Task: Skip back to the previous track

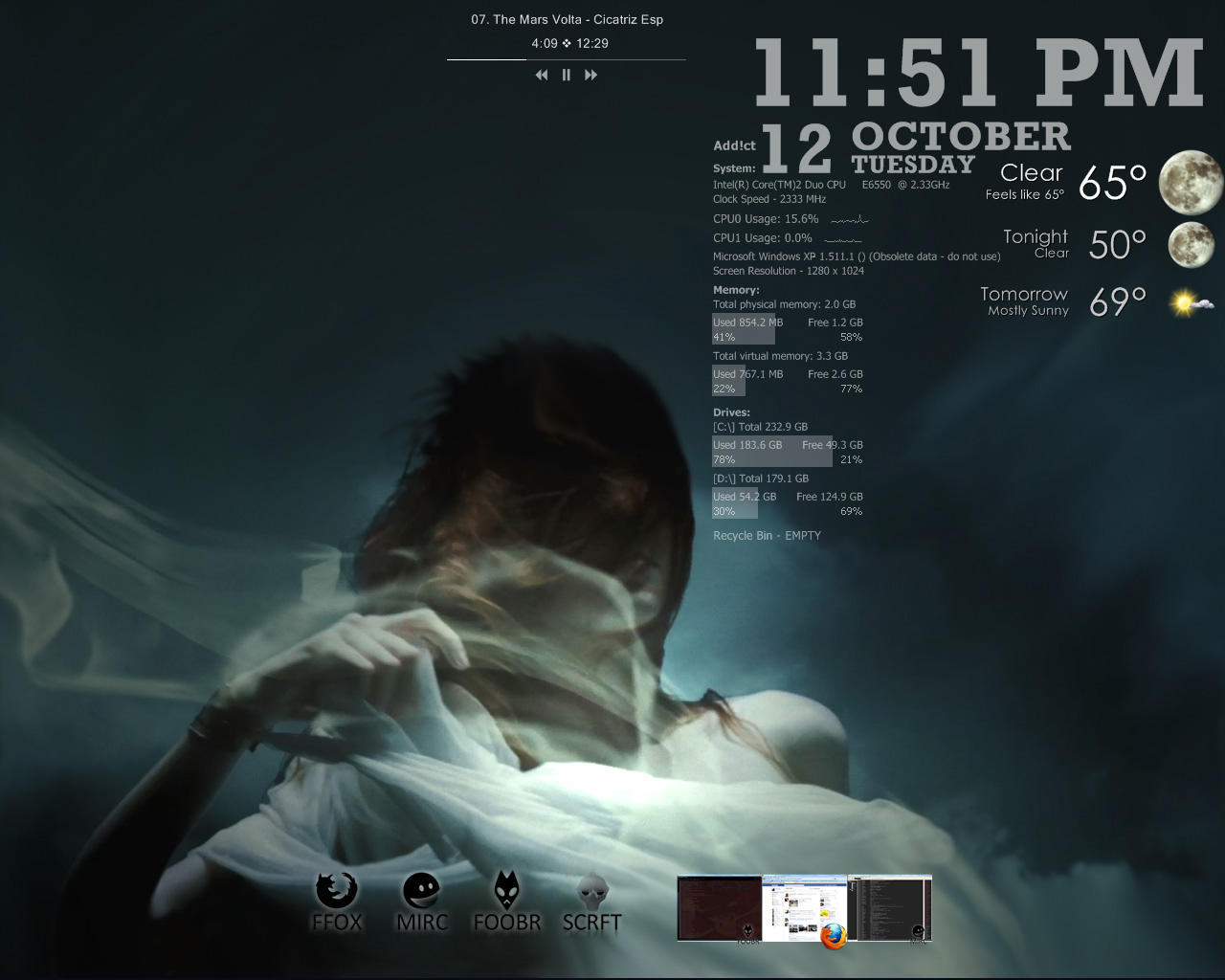Action: [542, 75]
